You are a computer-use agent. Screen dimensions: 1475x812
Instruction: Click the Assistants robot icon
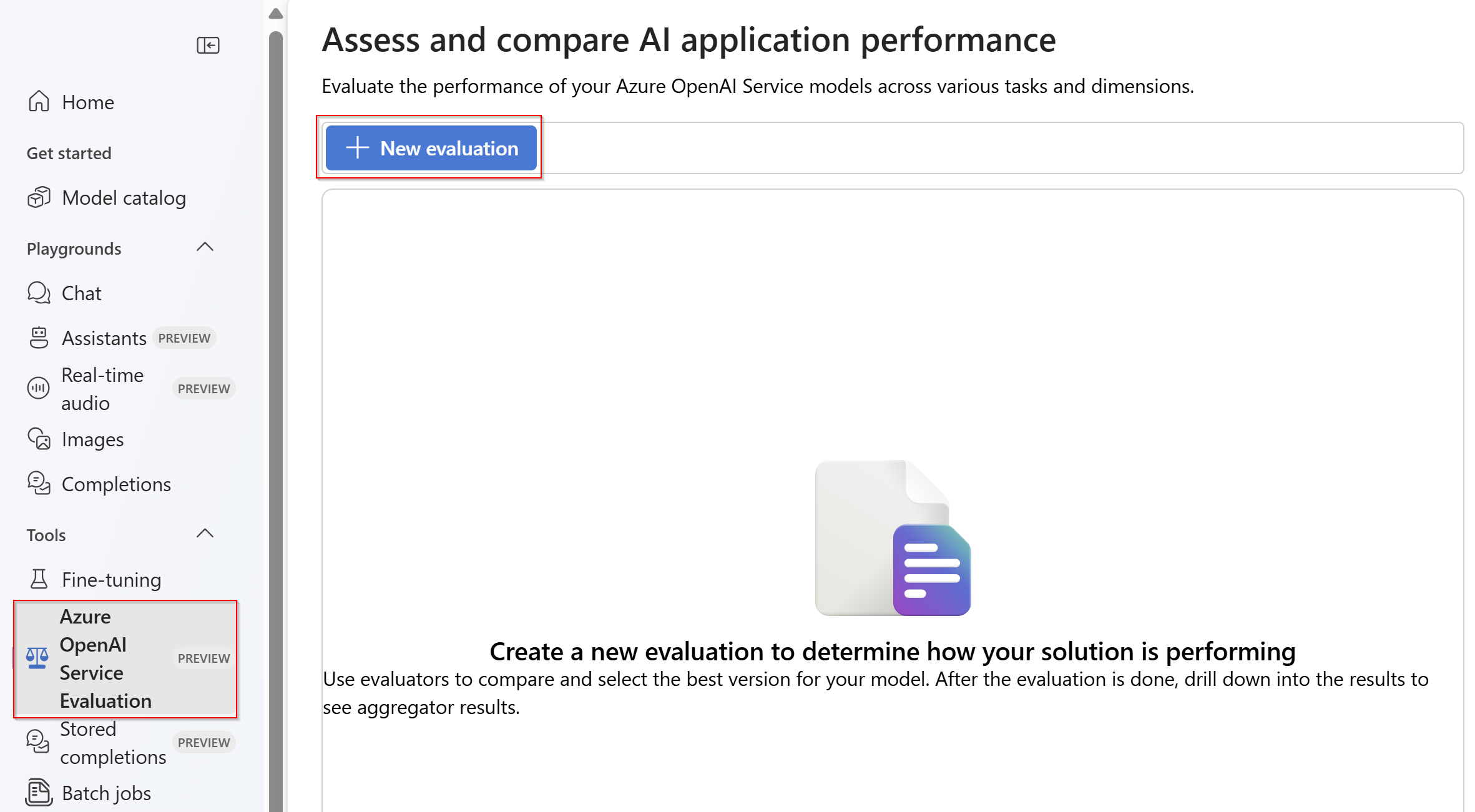point(39,338)
